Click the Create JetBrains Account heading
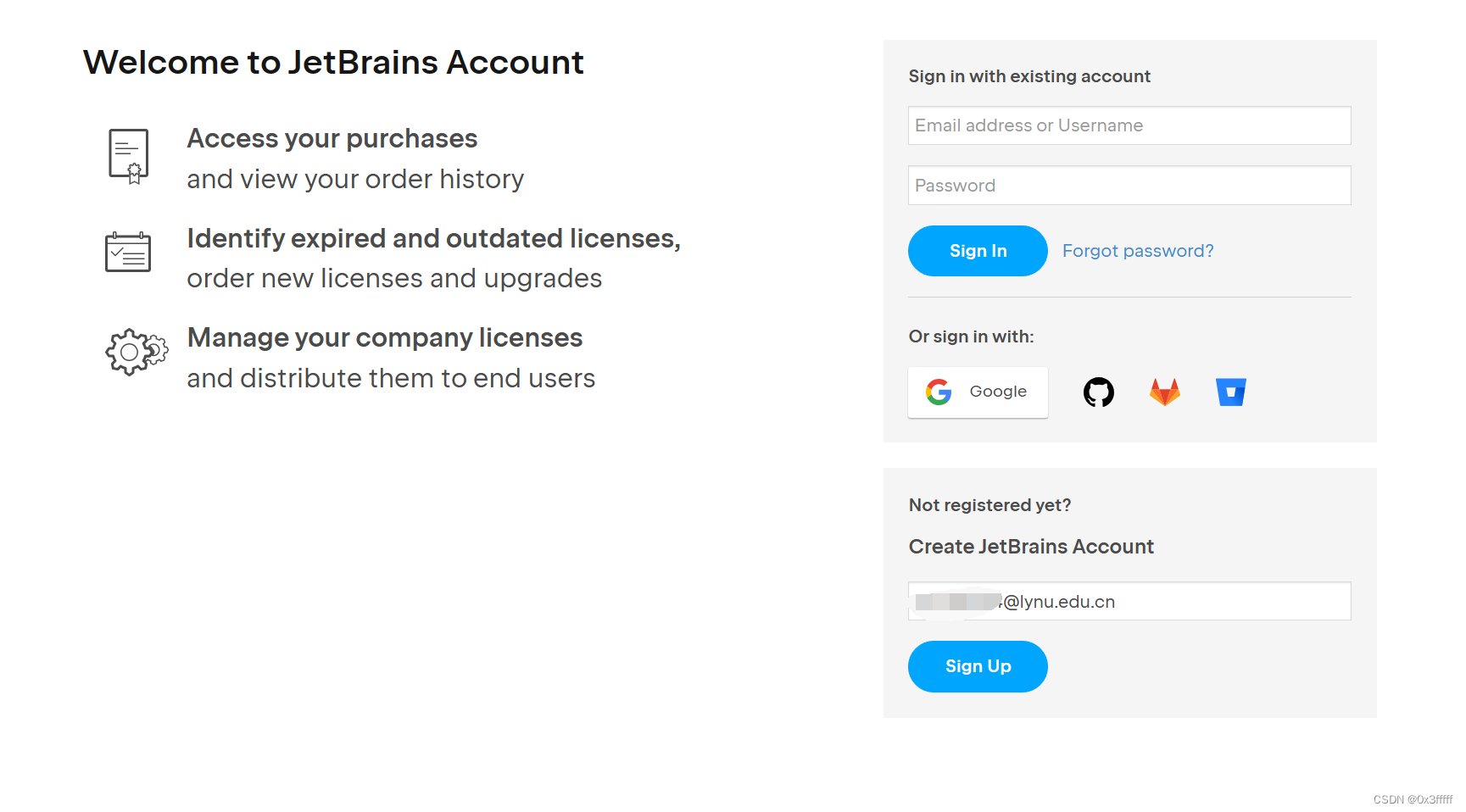The width and height of the screenshot is (1466, 812). 1031,547
